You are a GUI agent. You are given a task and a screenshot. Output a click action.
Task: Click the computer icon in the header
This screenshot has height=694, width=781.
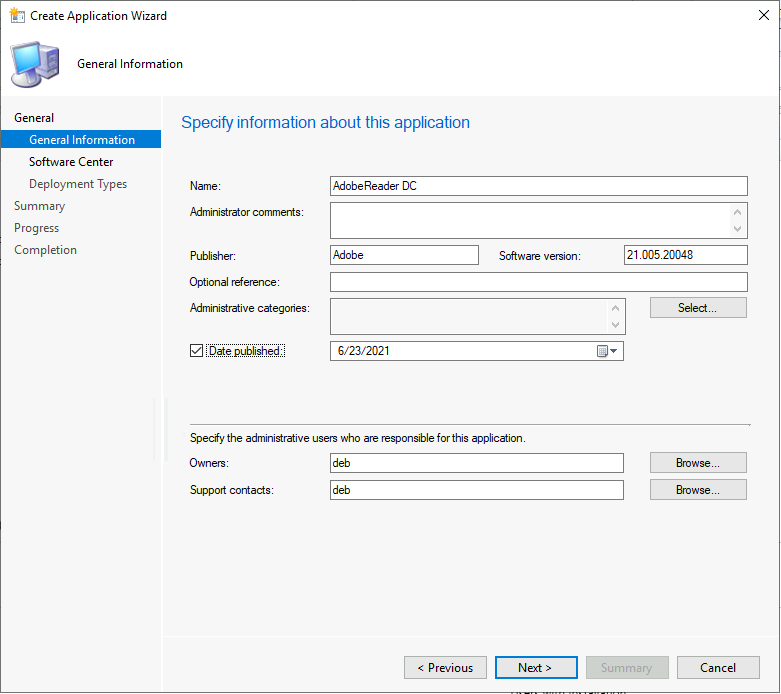point(35,65)
